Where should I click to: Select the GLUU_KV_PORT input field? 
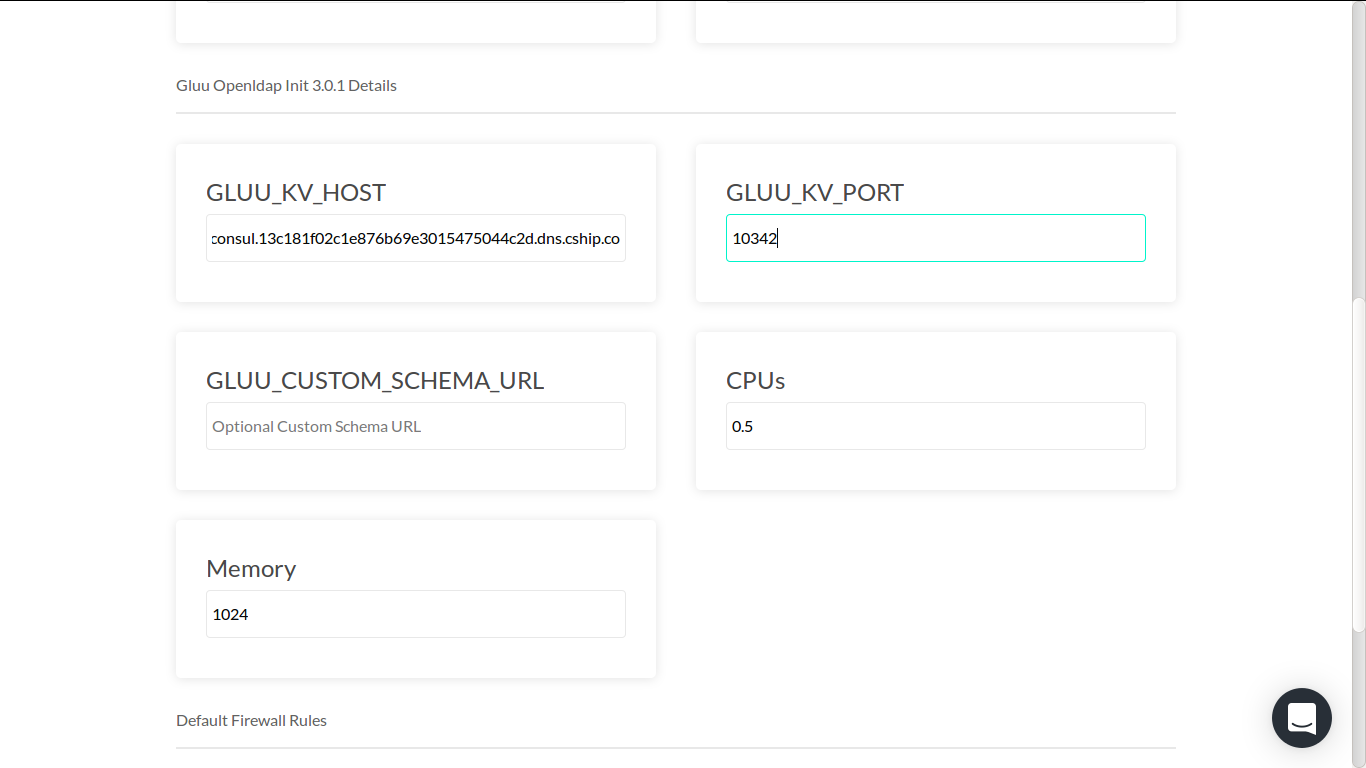coord(935,238)
